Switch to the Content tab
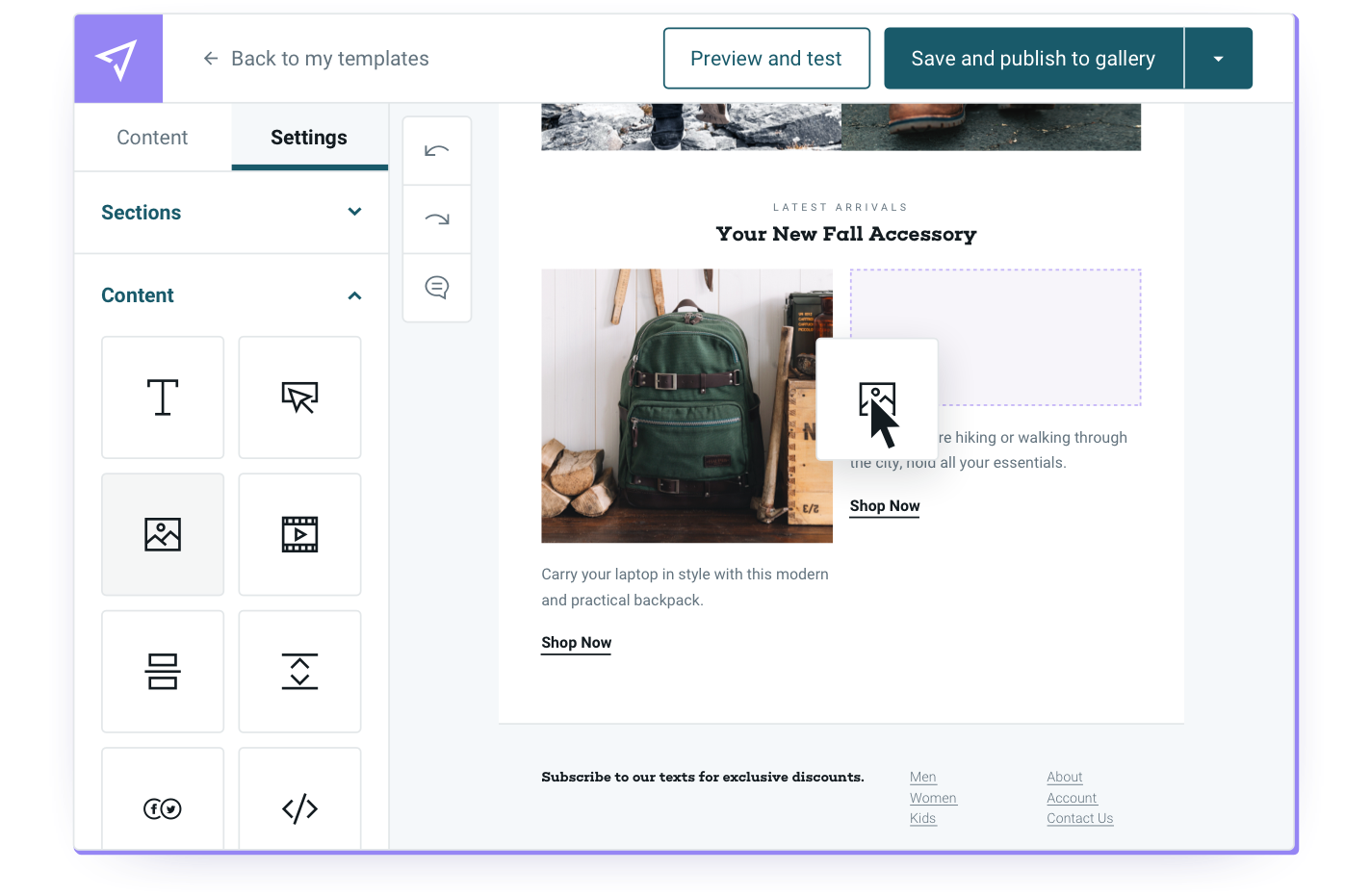Screen dimensions: 1371x896 coord(152,138)
